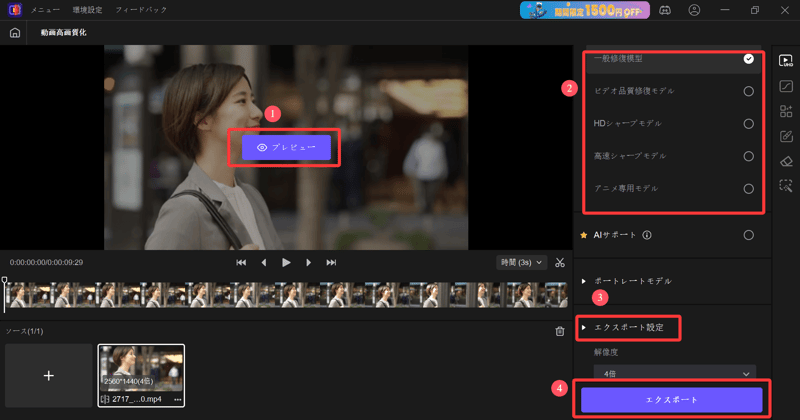Enable the AIサポート toggle

(748, 235)
